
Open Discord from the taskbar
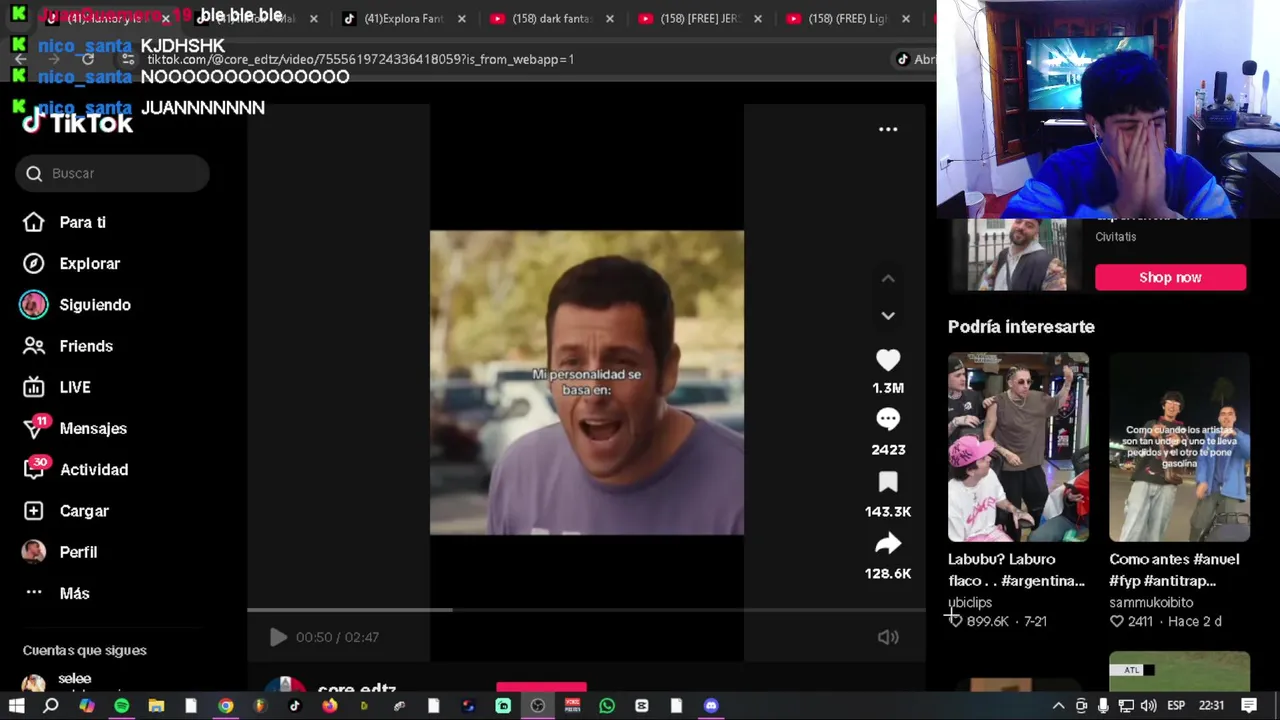point(711,706)
